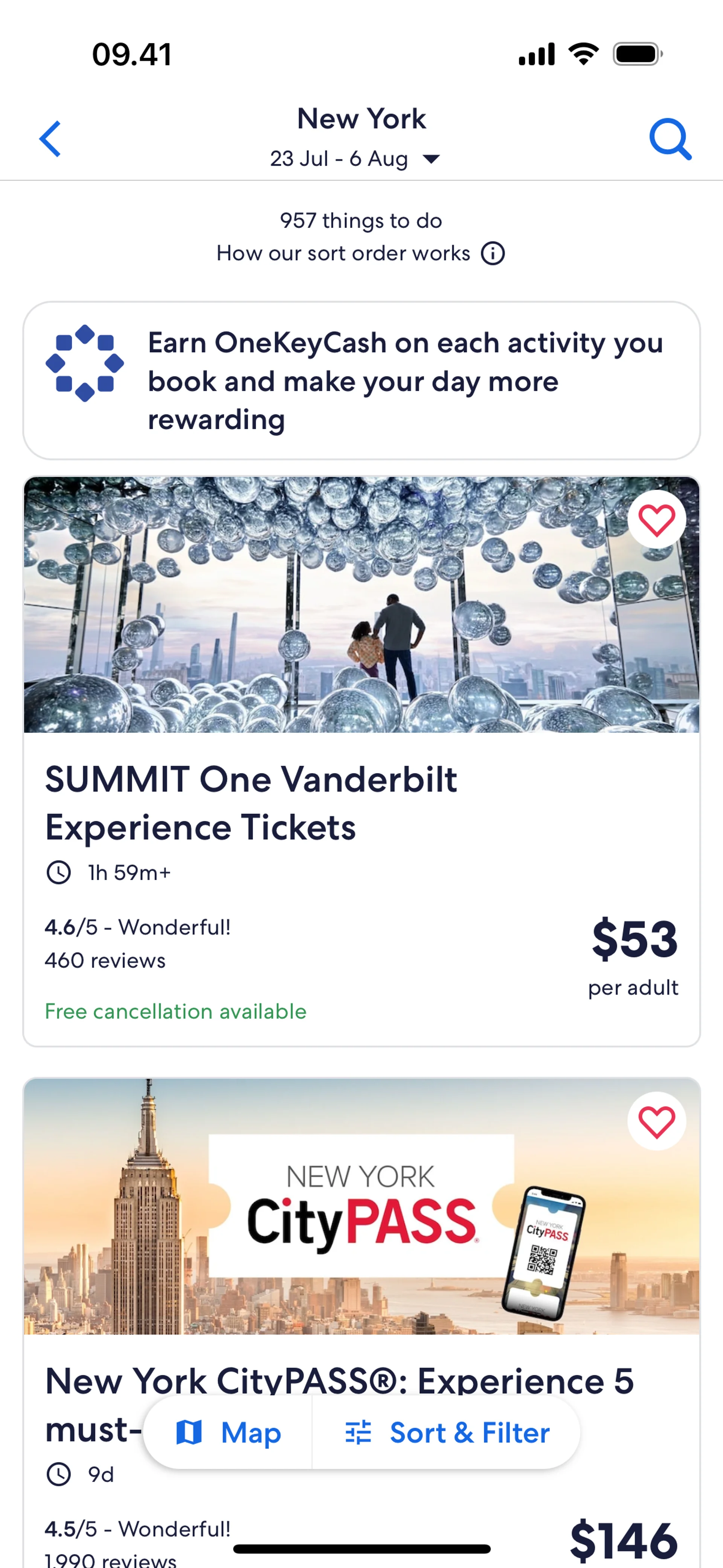This screenshot has width=723, height=1568.
Task: Tap the clock icon under SUMMIT tickets
Action: pos(58,872)
